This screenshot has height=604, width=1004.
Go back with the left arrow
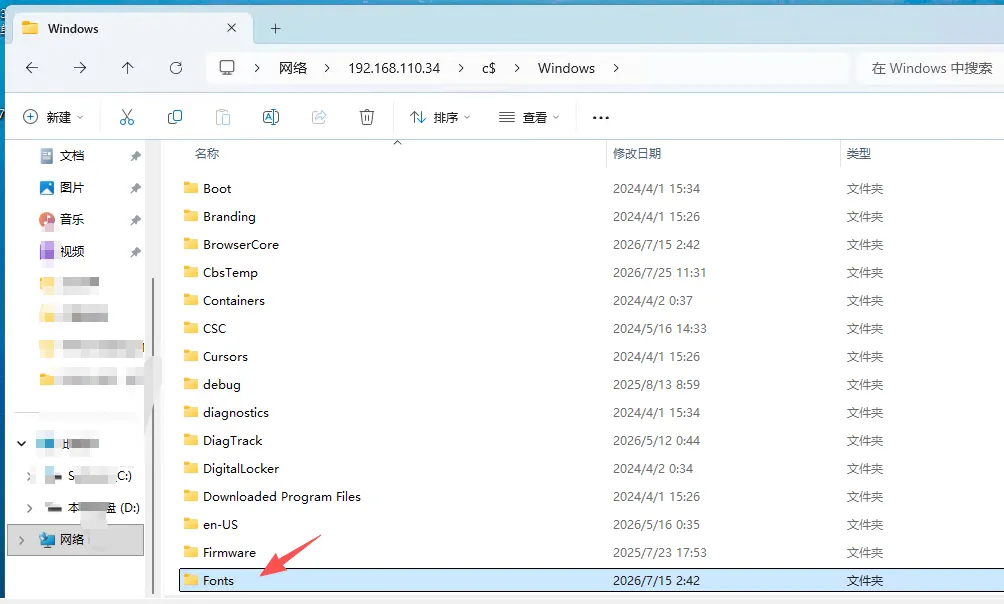tap(32, 68)
